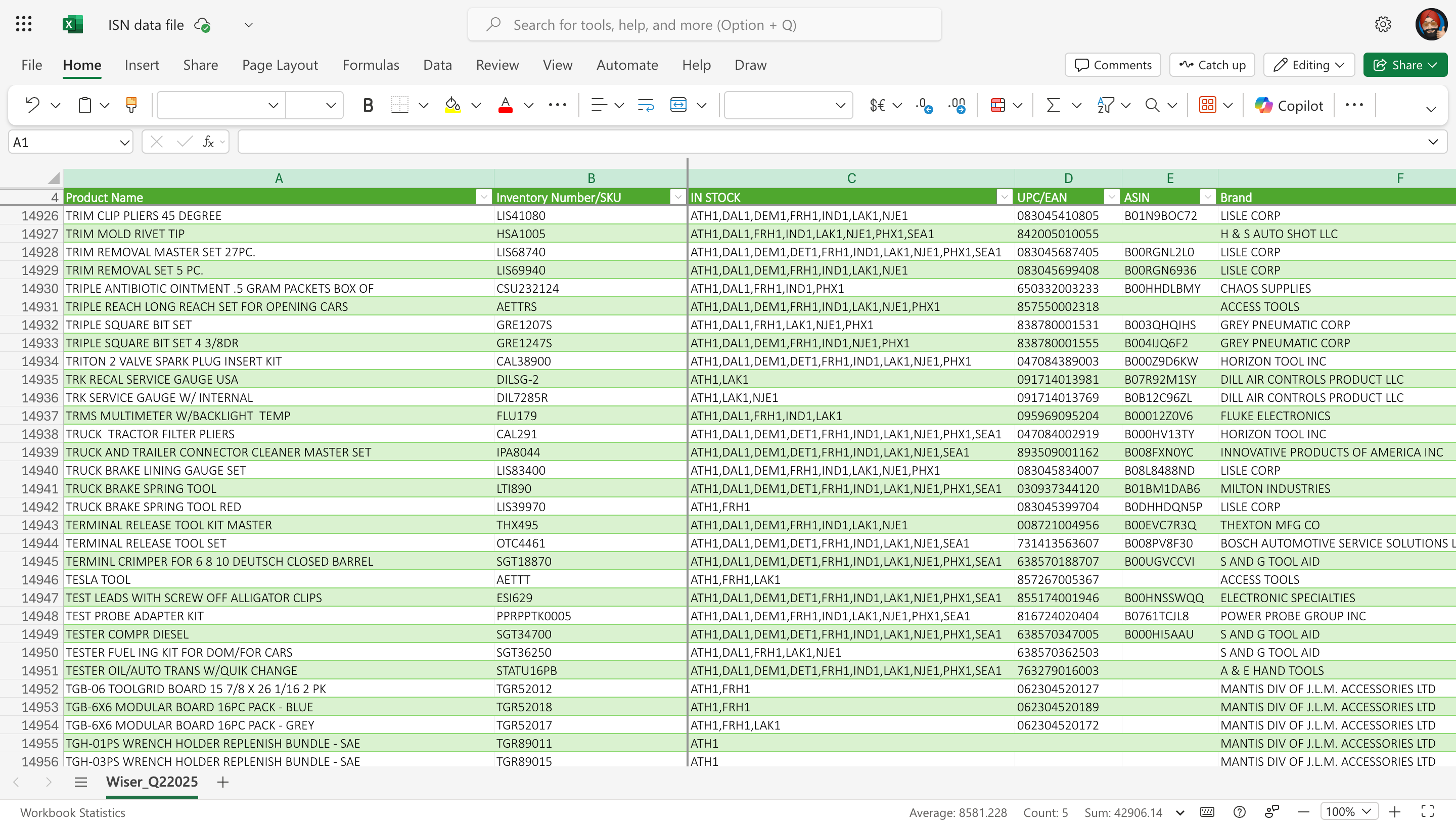Select the Wiser_Q22025 sheet tab
Image resolution: width=1456 pixels, height=822 pixels.
pyautogui.click(x=152, y=782)
